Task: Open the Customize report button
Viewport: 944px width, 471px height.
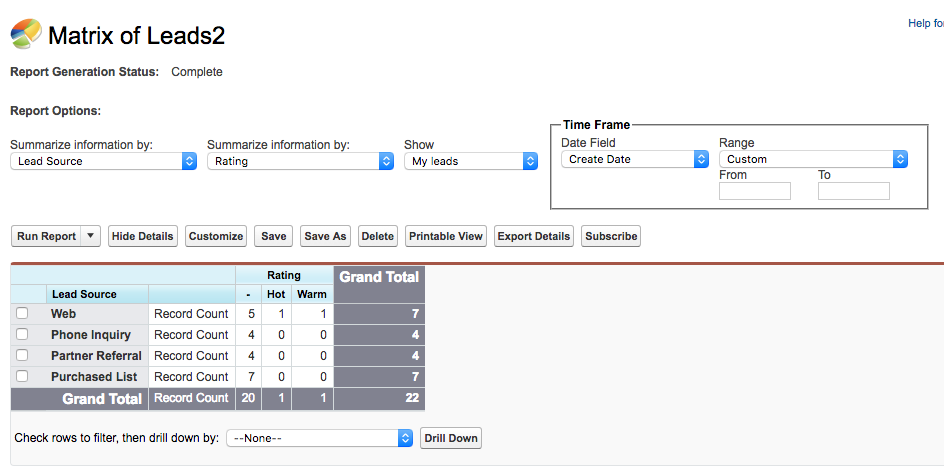Action: [216, 236]
